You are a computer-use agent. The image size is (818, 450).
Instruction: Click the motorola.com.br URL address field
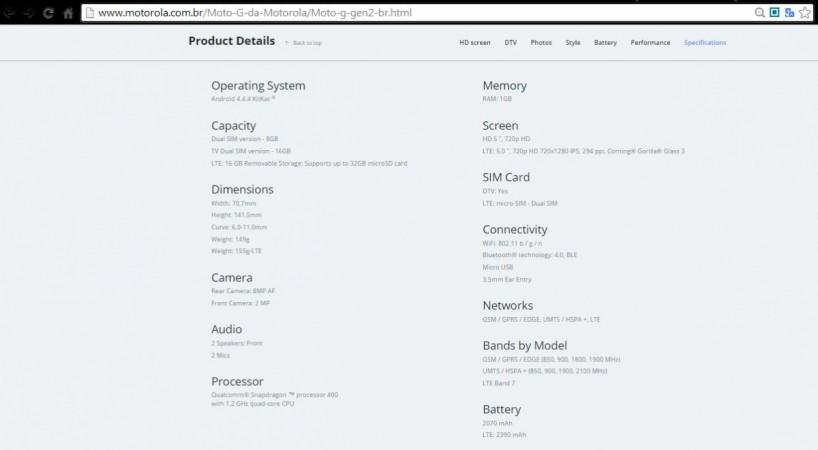click(x=417, y=13)
